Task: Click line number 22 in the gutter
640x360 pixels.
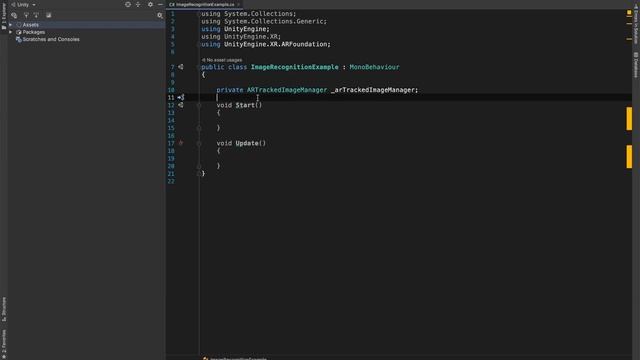Action: pos(171,181)
